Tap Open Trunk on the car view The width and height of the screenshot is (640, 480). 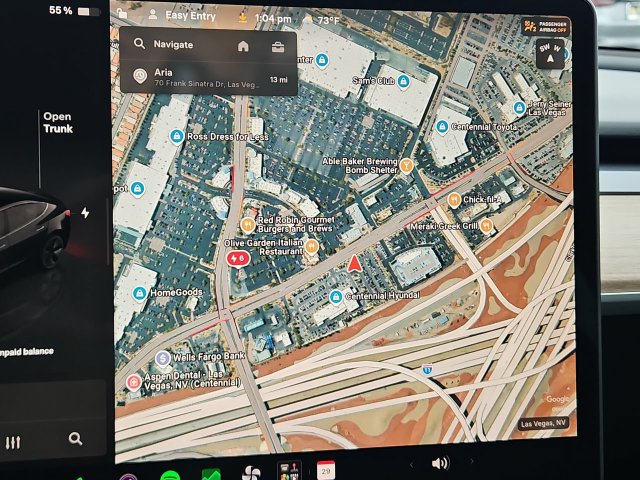pos(58,122)
